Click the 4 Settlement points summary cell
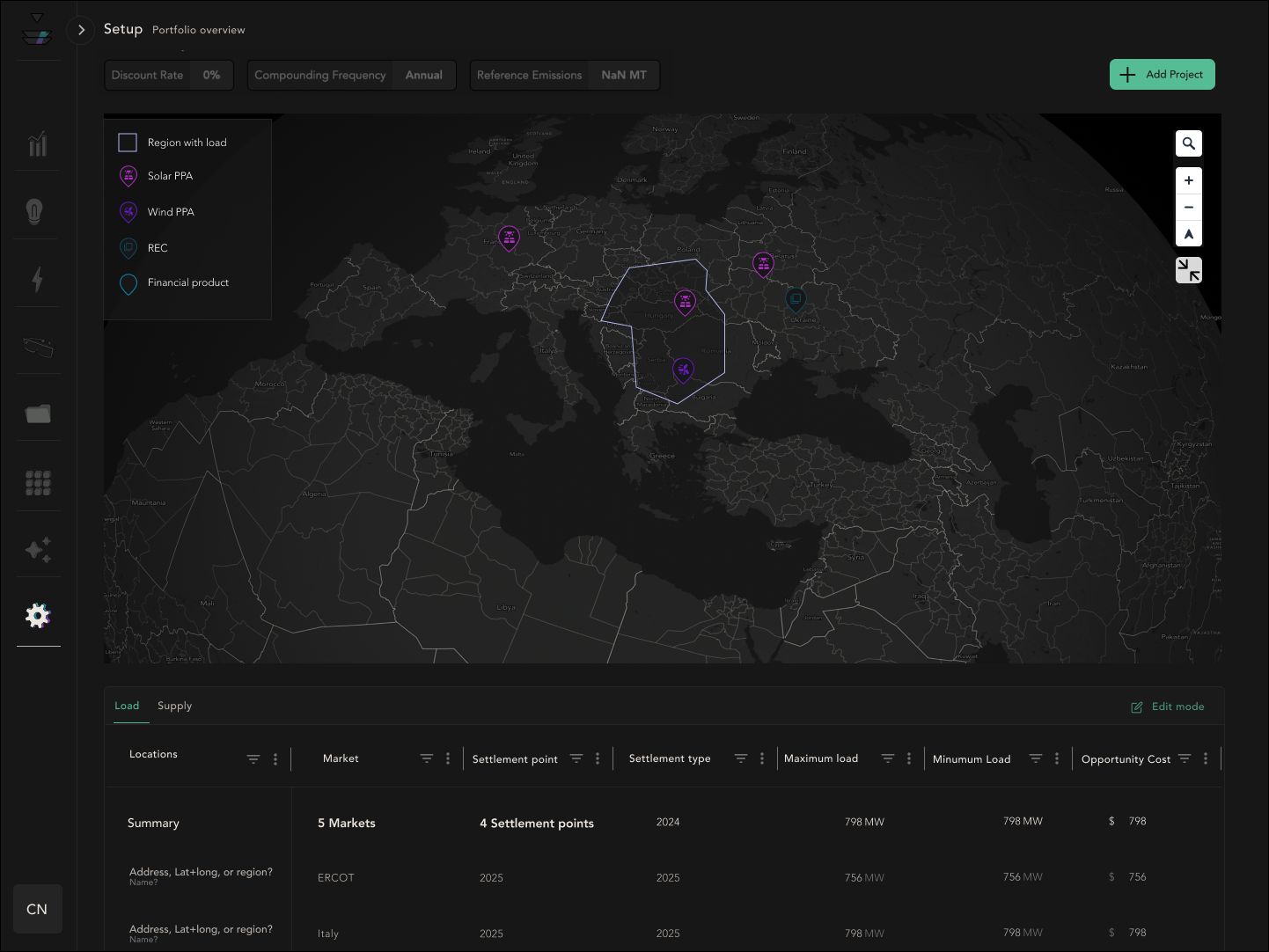Screen dimensions: 1269x952 click(537, 824)
